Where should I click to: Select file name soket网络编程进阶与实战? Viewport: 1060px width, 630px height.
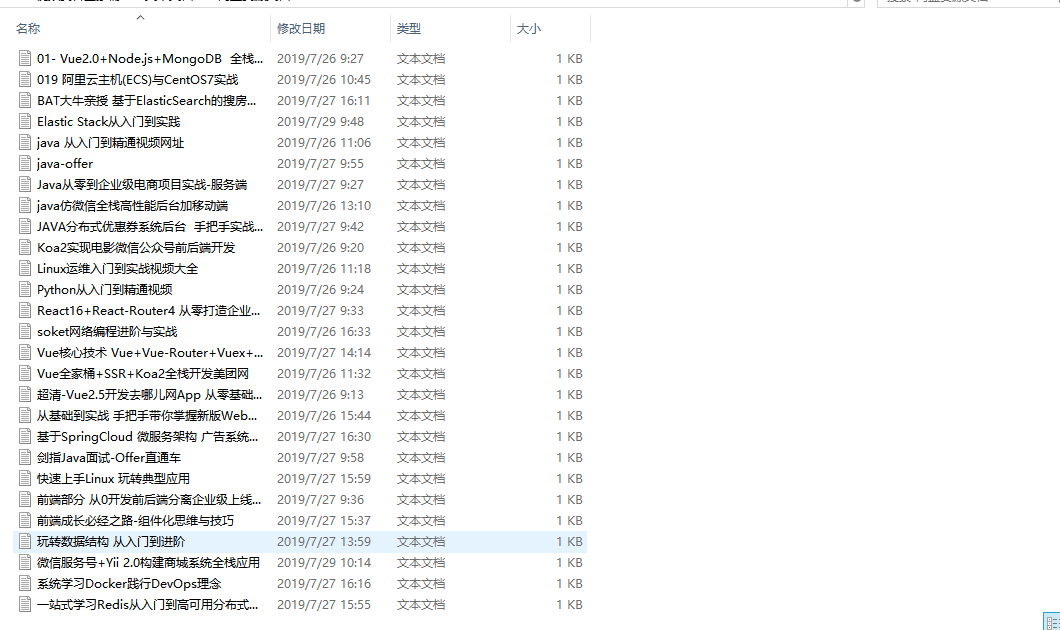[x=107, y=331]
